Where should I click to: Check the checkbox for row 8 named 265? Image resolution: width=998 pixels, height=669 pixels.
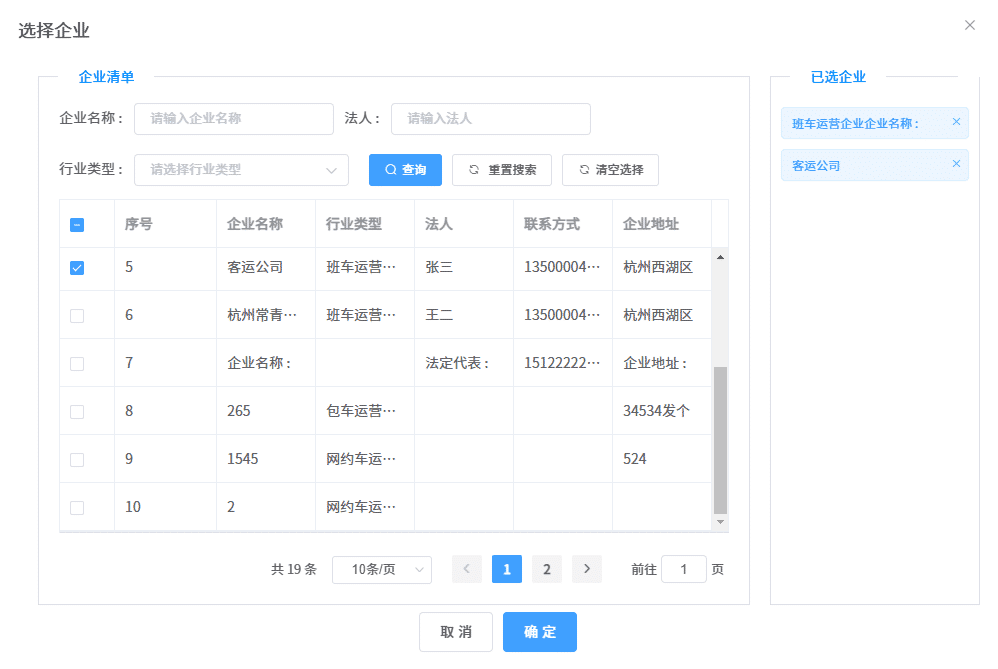[x=78, y=411]
